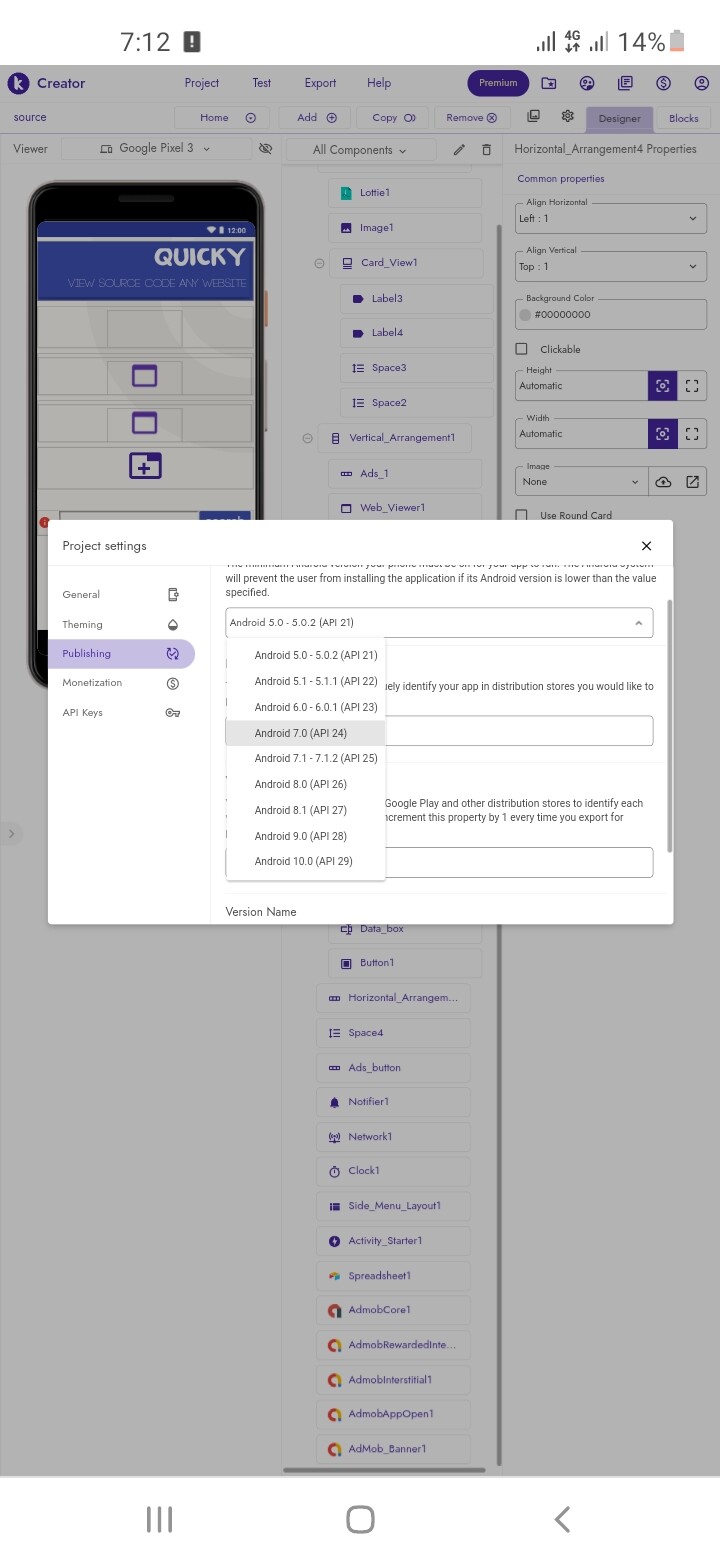Click the Kodular Creator logo icon
Image resolution: width=720 pixels, height=1560 pixels.
tap(18, 83)
